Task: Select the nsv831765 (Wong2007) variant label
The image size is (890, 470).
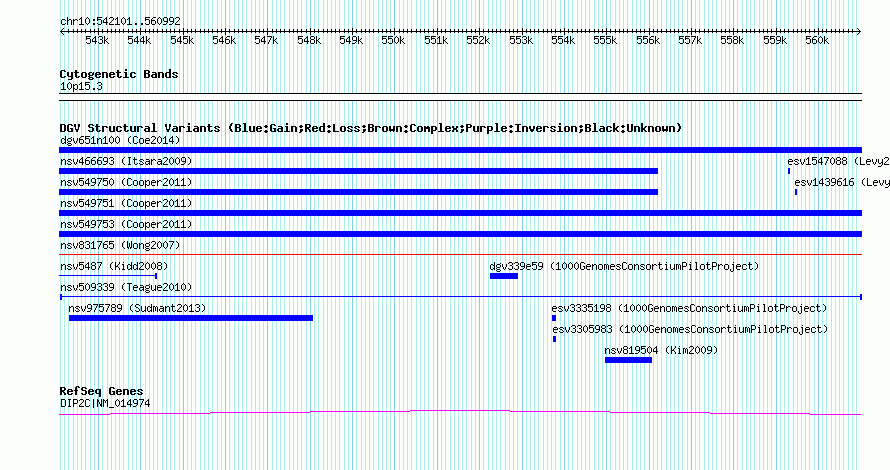Action: [x=120, y=245]
